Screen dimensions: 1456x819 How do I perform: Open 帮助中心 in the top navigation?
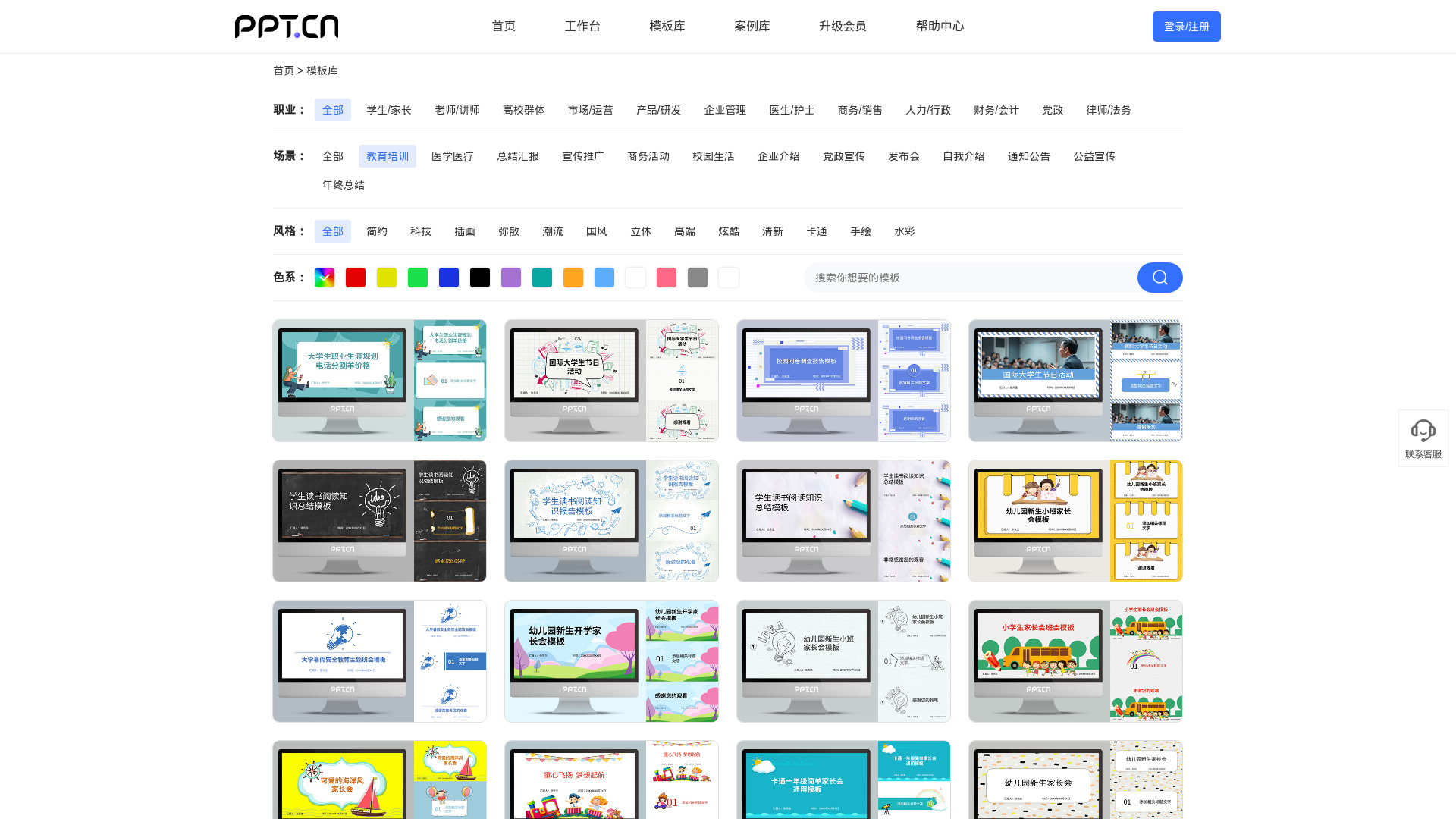[940, 27]
